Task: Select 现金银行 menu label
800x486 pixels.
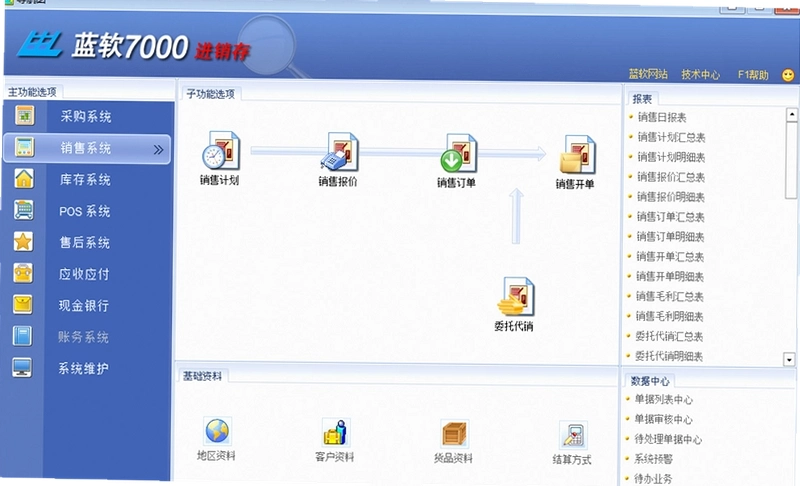Action: (83, 306)
